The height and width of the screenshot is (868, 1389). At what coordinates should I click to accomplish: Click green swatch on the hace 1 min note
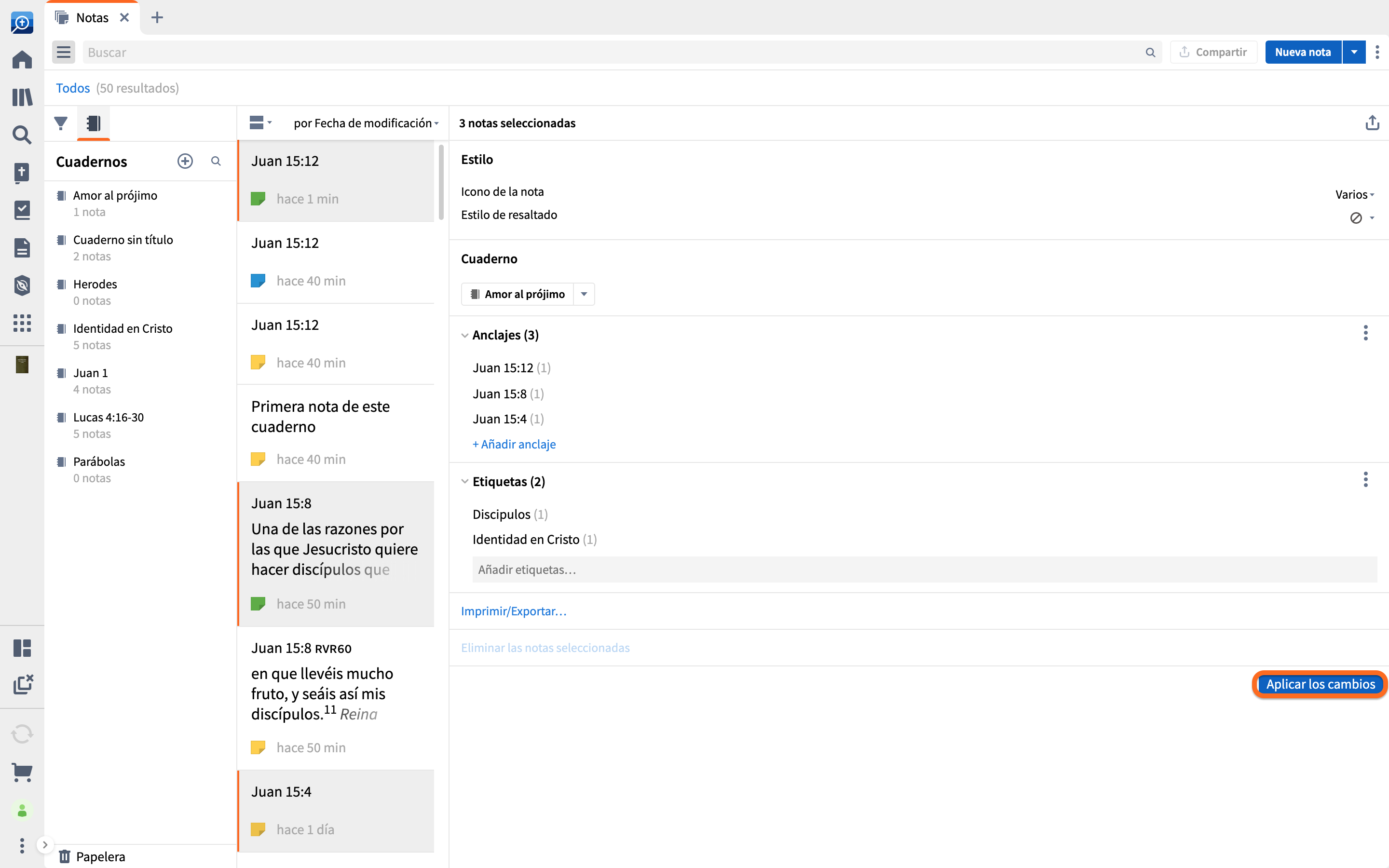click(258, 199)
